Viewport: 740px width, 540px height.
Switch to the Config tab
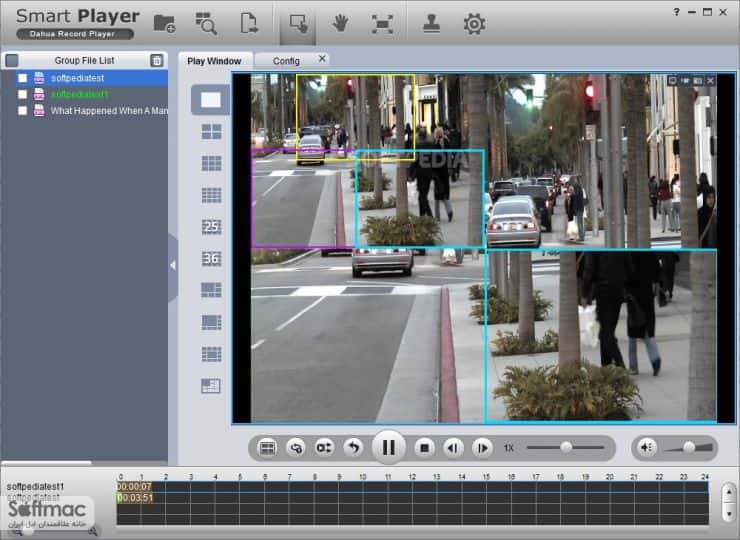286,61
